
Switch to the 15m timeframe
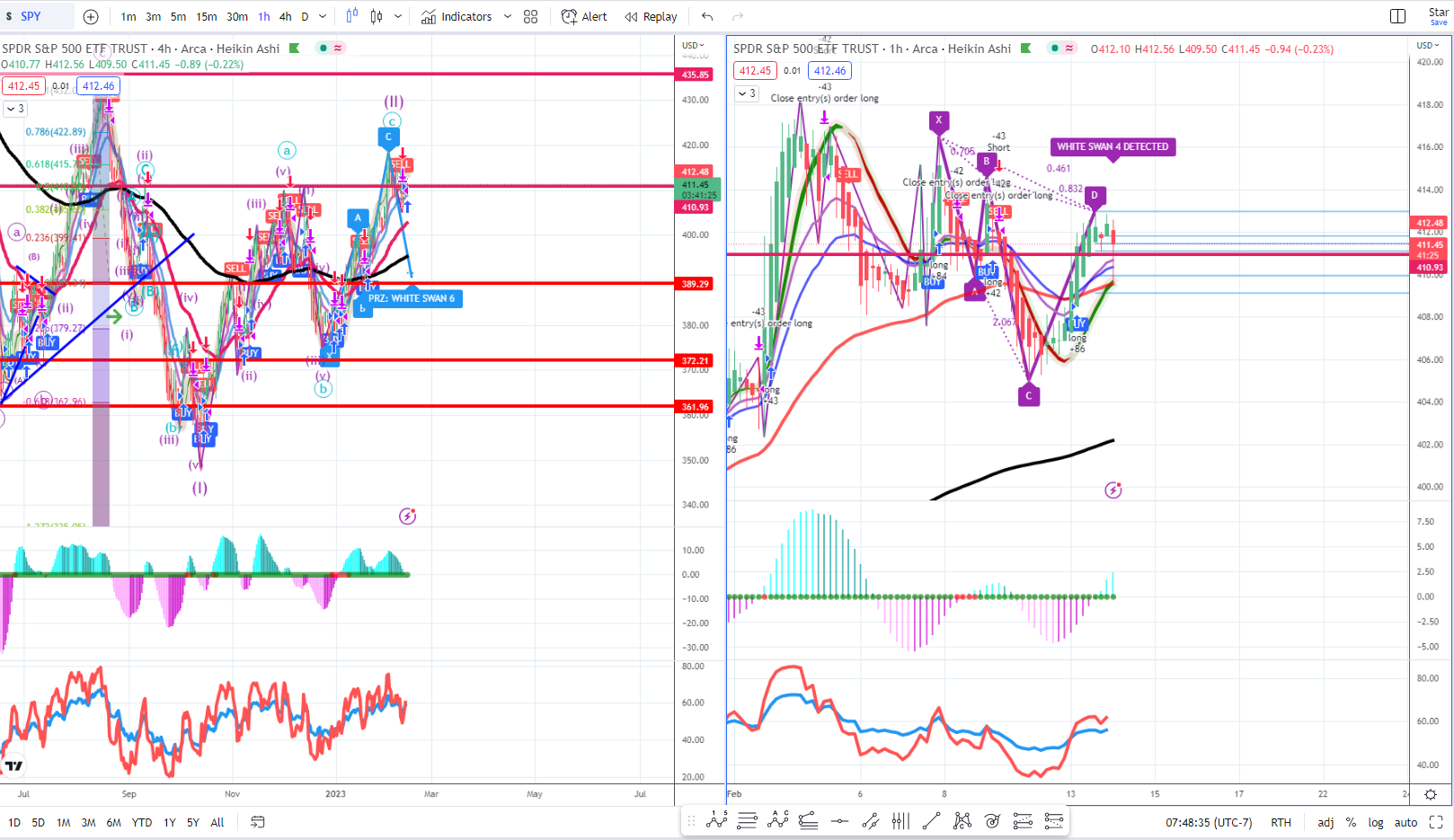click(207, 16)
